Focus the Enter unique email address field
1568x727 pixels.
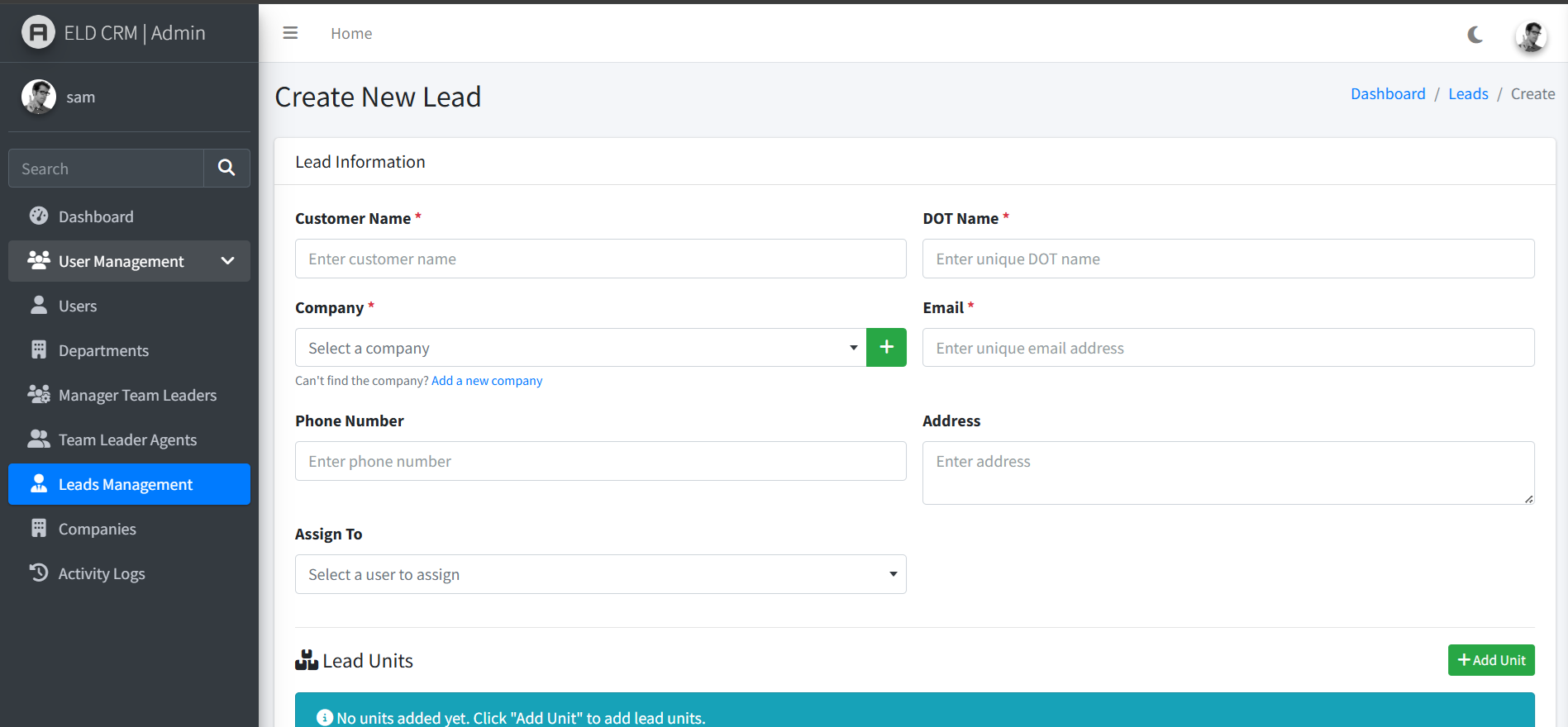point(1227,348)
